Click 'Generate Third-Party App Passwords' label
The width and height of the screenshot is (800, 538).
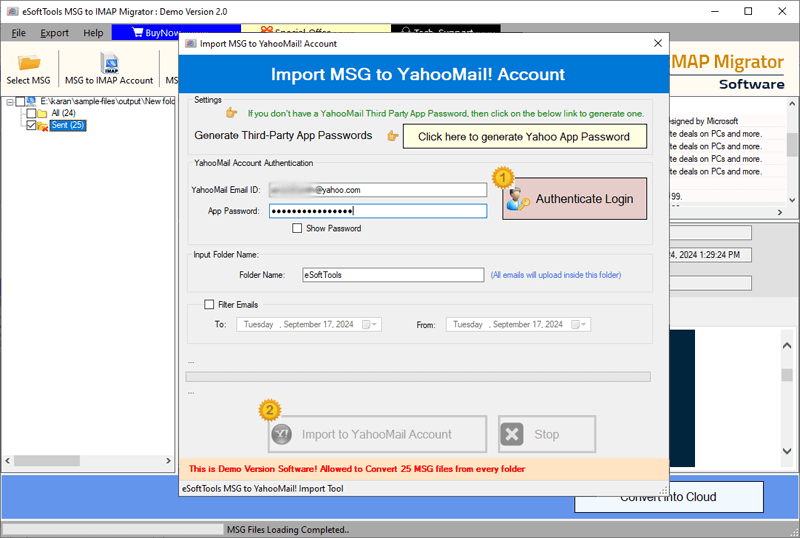tap(283, 135)
